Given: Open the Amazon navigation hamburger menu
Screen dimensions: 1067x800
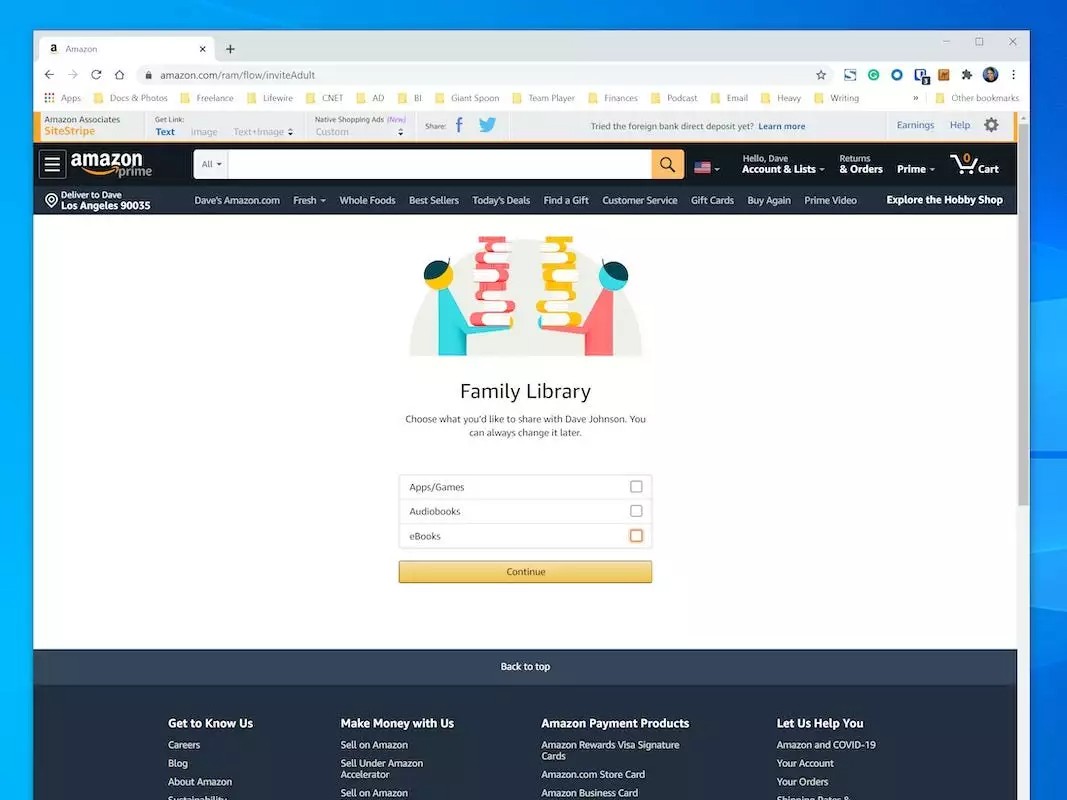Looking at the screenshot, I should point(51,163).
